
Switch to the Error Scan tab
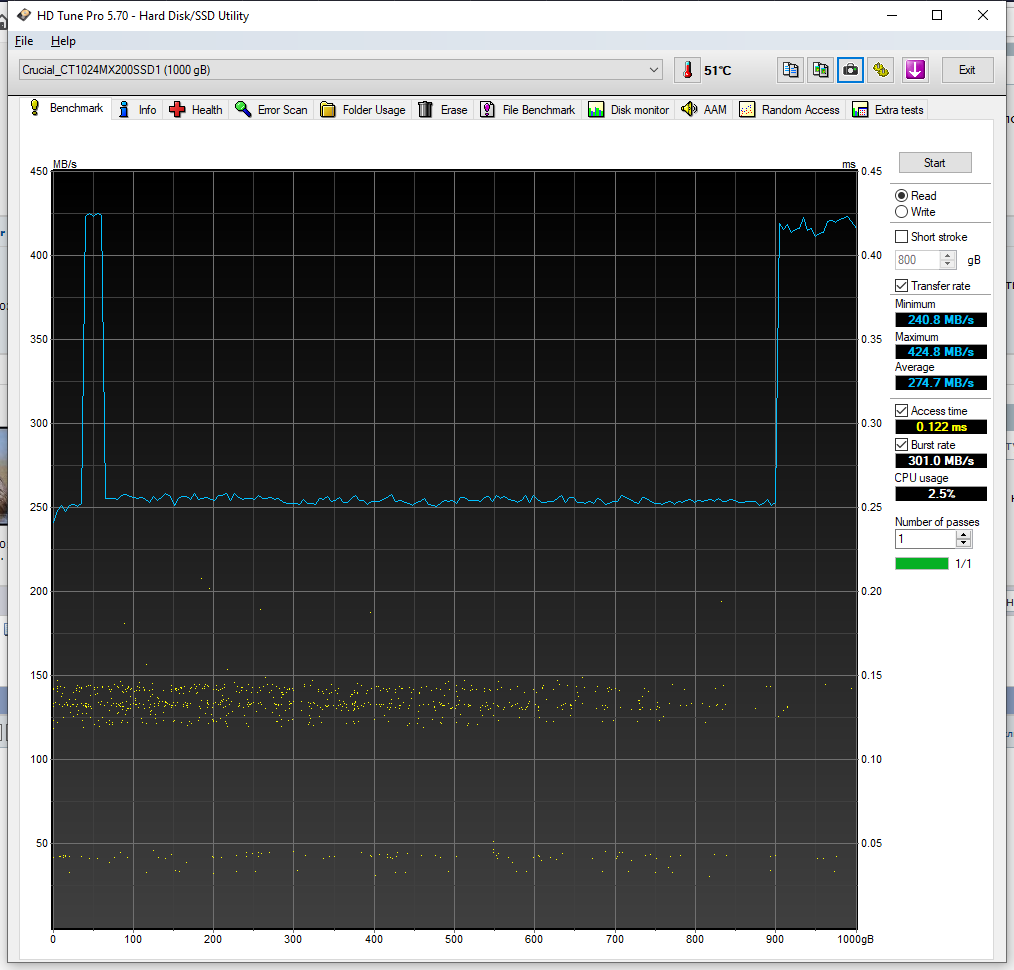(x=271, y=110)
